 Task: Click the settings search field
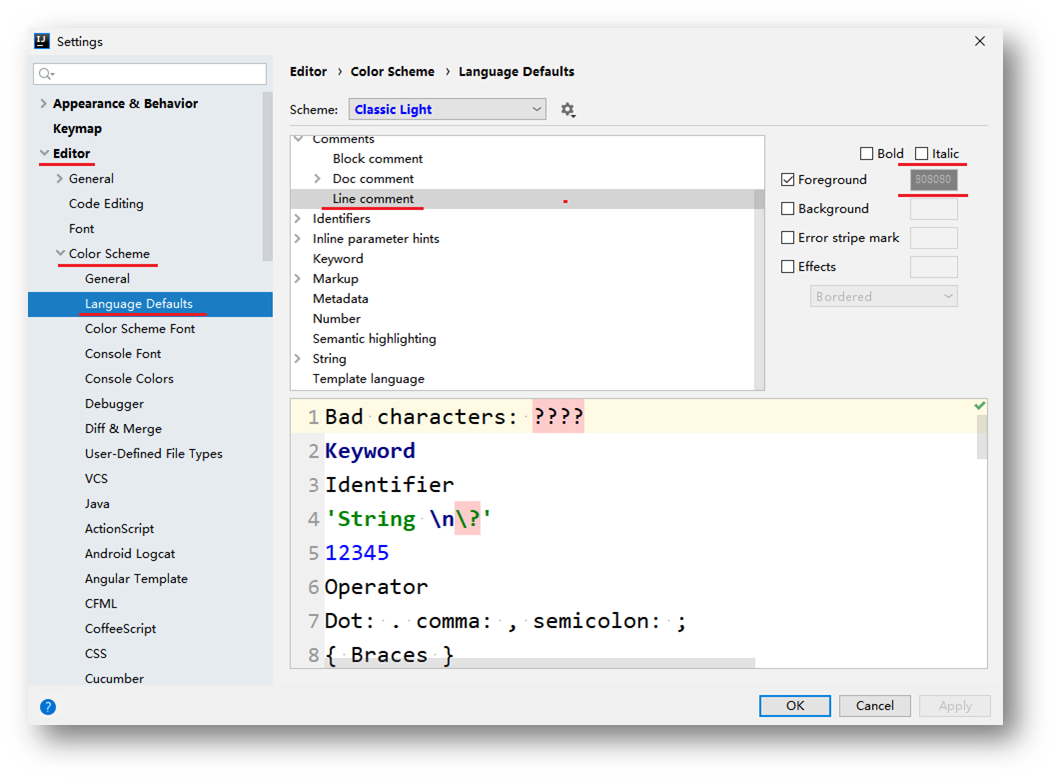tap(150, 74)
